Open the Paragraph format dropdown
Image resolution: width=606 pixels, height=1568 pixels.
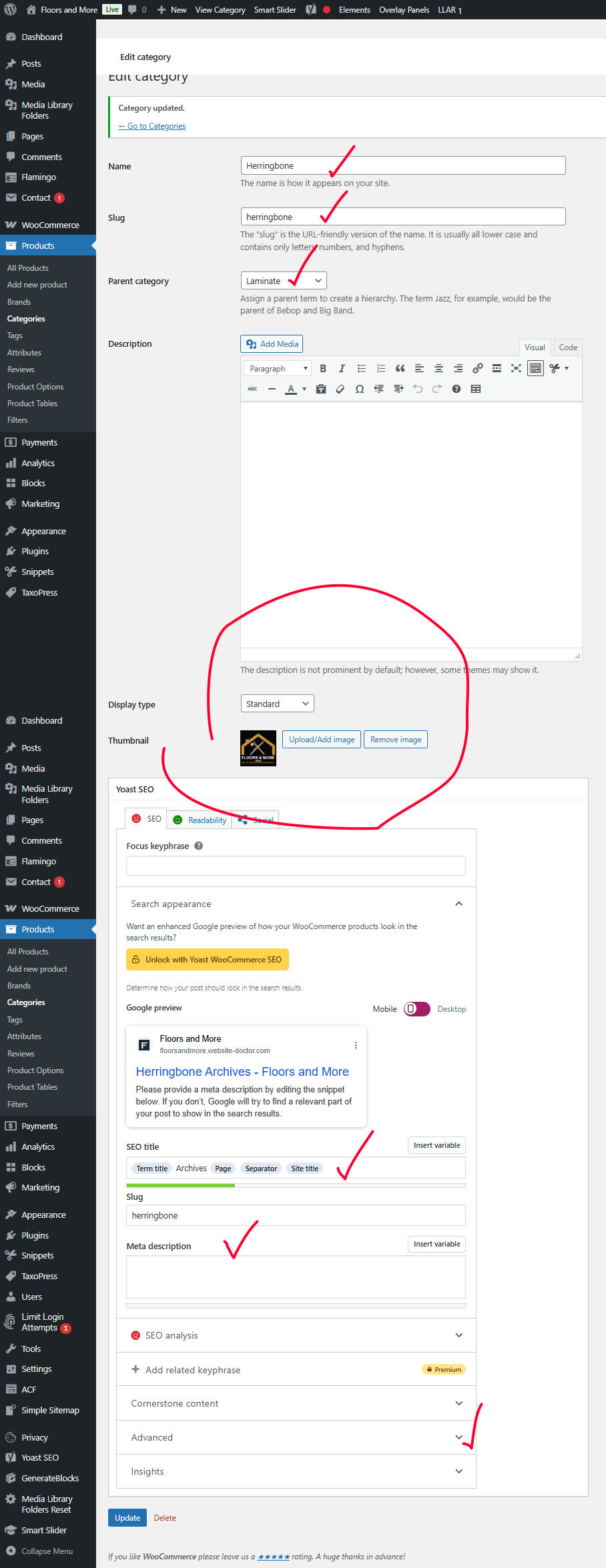pyautogui.click(x=278, y=368)
